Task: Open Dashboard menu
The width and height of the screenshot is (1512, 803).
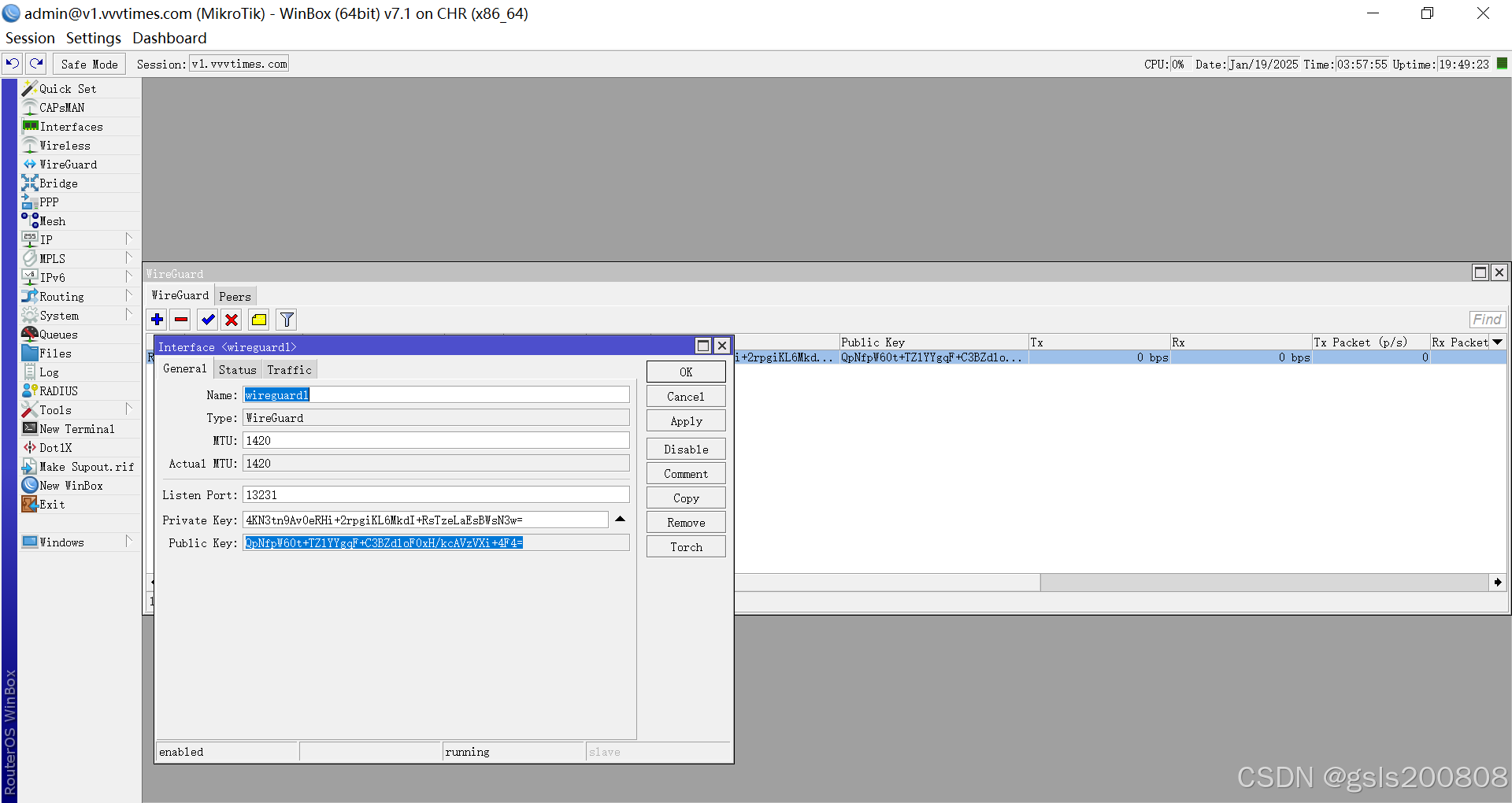Action: (169, 38)
